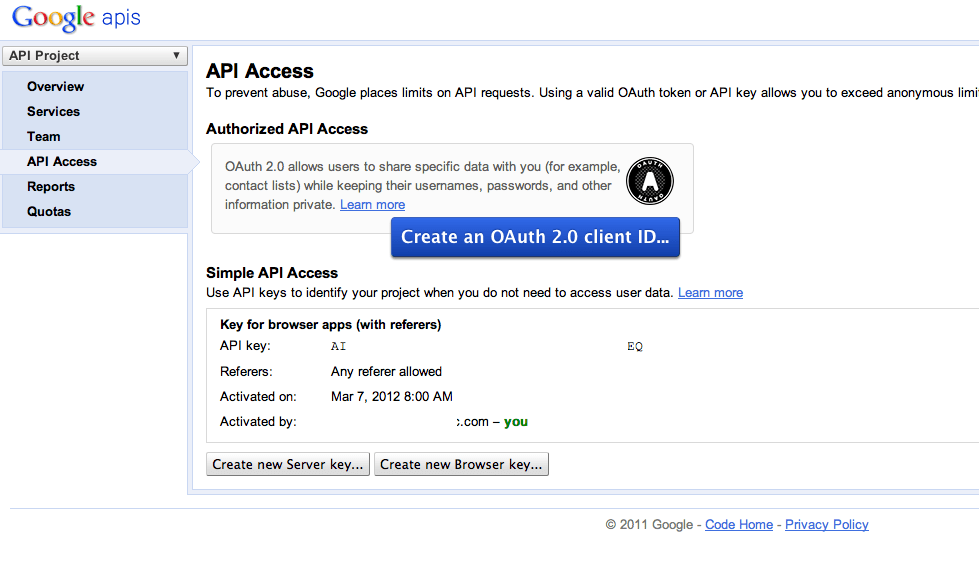Click Create new Server key button
The height and width of the screenshot is (584, 979).
(288, 464)
